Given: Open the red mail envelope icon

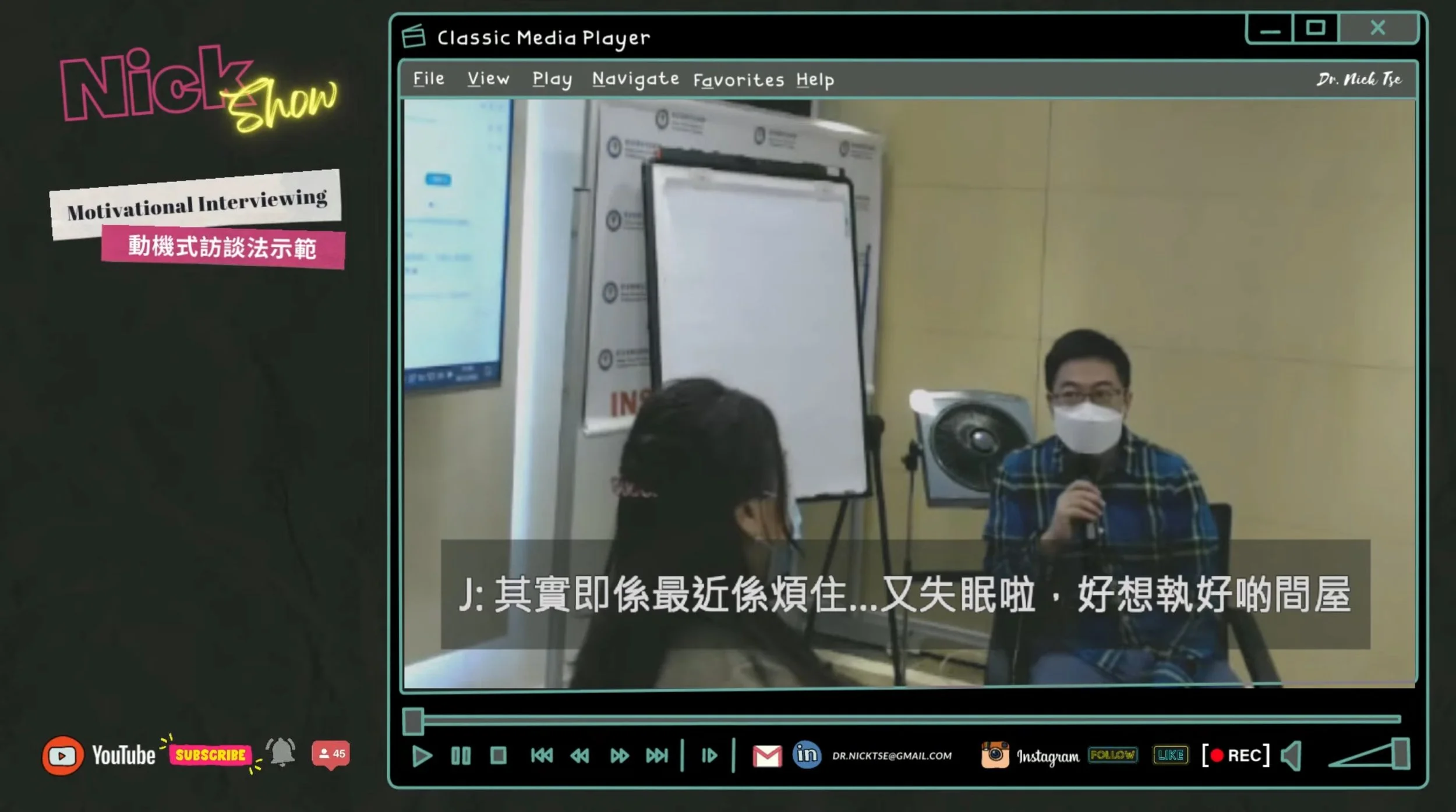Looking at the screenshot, I should point(767,756).
